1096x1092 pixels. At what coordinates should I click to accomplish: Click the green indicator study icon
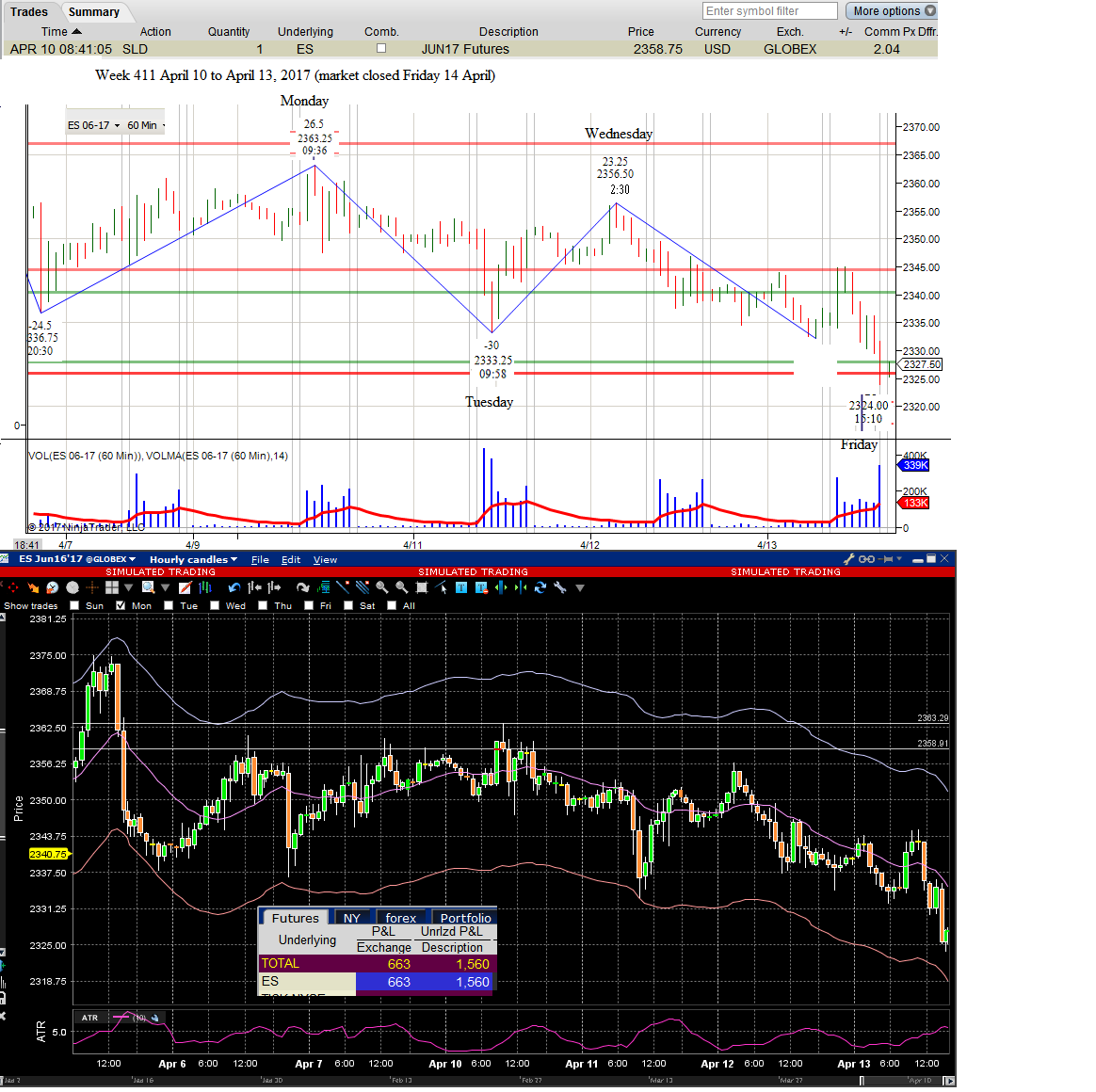pos(323,587)
